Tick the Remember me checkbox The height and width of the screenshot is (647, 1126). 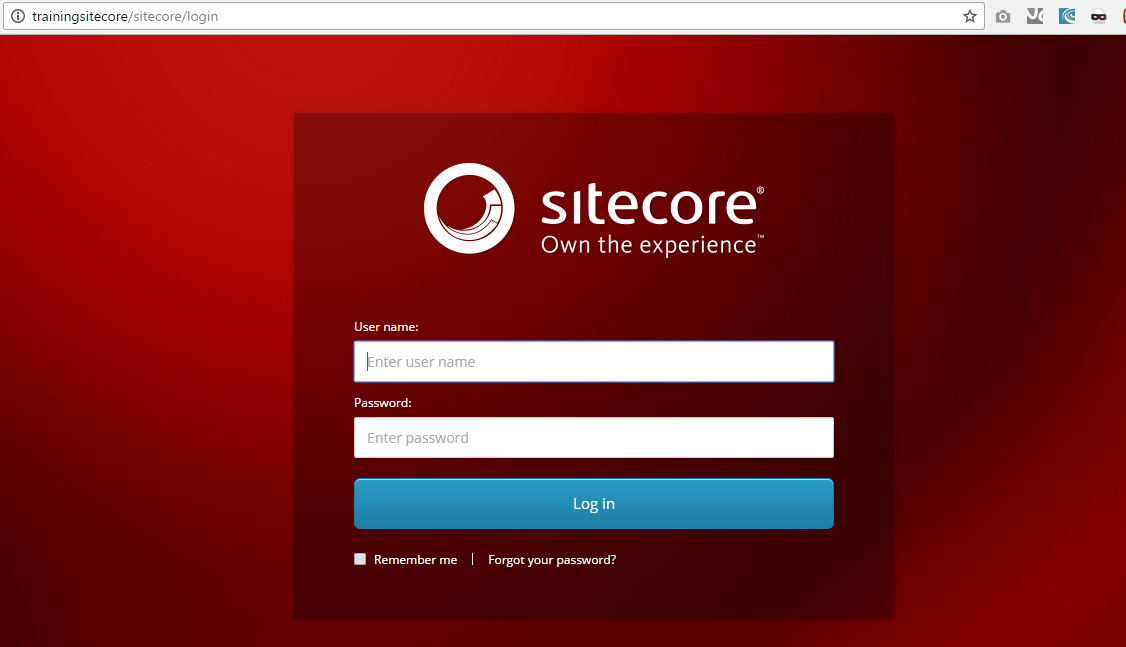tap(360, 559)
